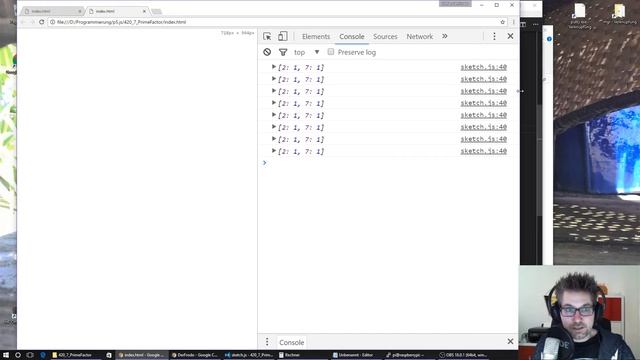Clear the console output

point(267,52)
